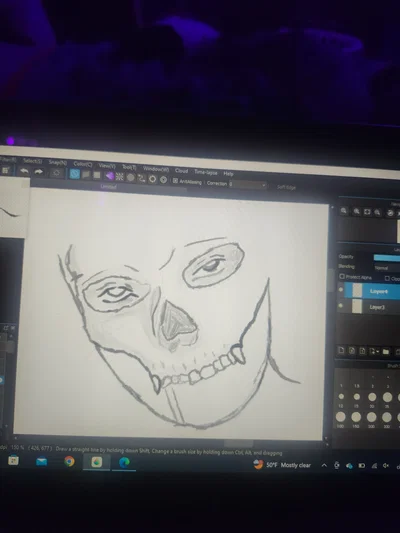
Task: Hide Layer3 using its visibility dot
Action: [341, 306]
